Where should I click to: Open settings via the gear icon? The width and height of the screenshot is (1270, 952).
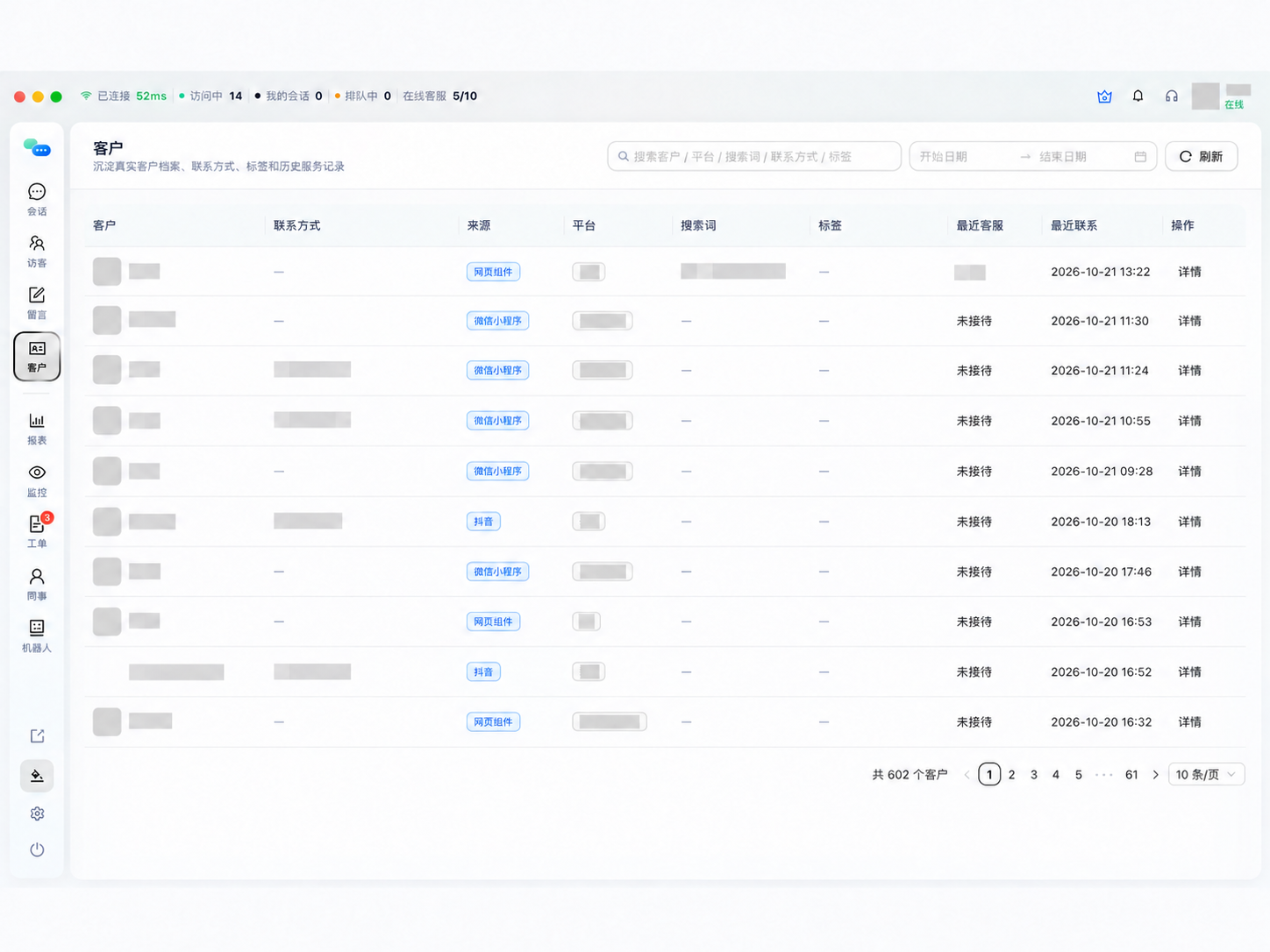tap(37, 813)
